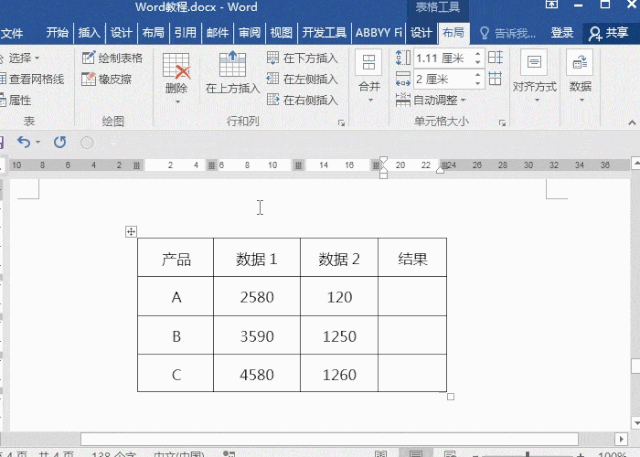Expand the Merge (合并) dropdown arrow
Screen dimensions: 640x457
point(370,100)
